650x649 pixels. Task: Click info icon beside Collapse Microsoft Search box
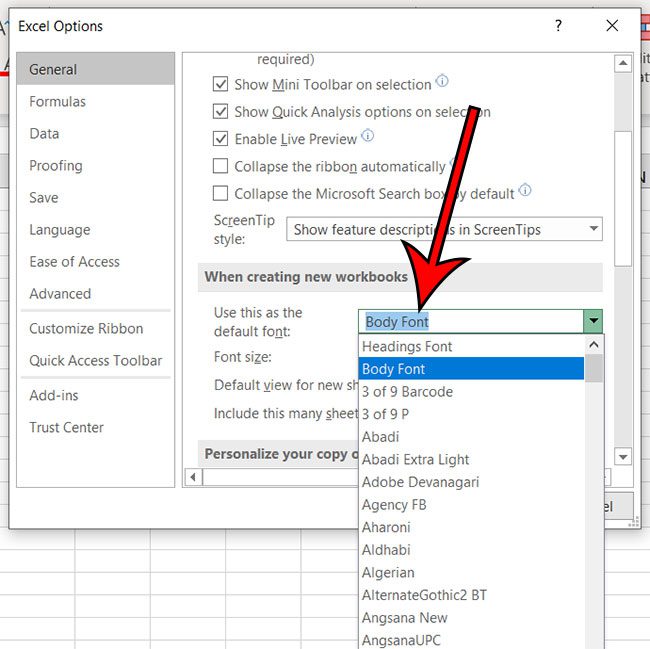point(525,191)
